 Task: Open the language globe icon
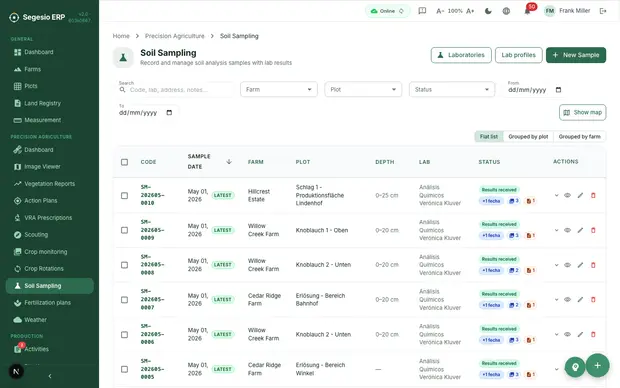(x=506, y=11)
